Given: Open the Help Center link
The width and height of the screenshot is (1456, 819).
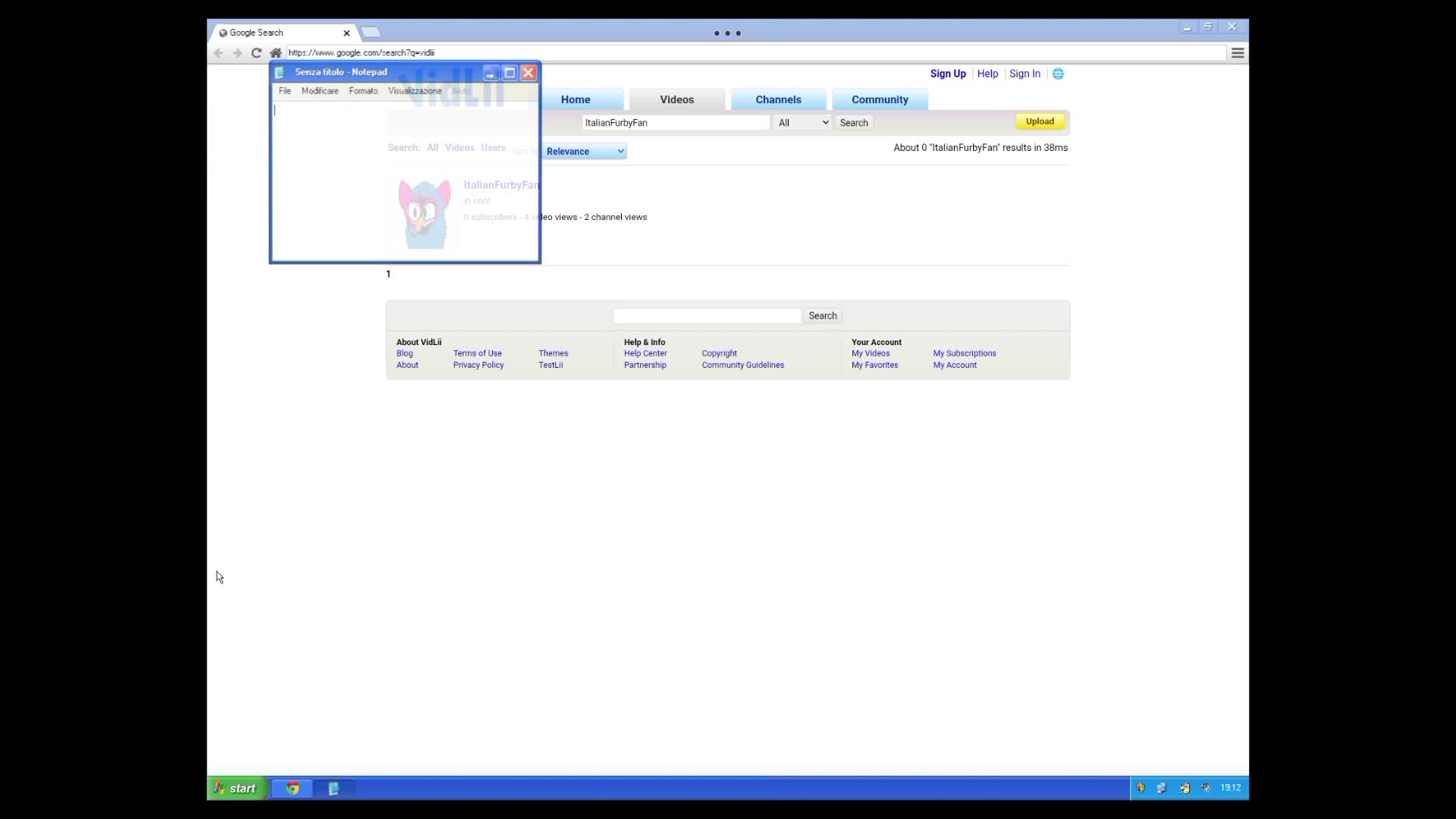Looking at the screenshot, I should 645,353.
